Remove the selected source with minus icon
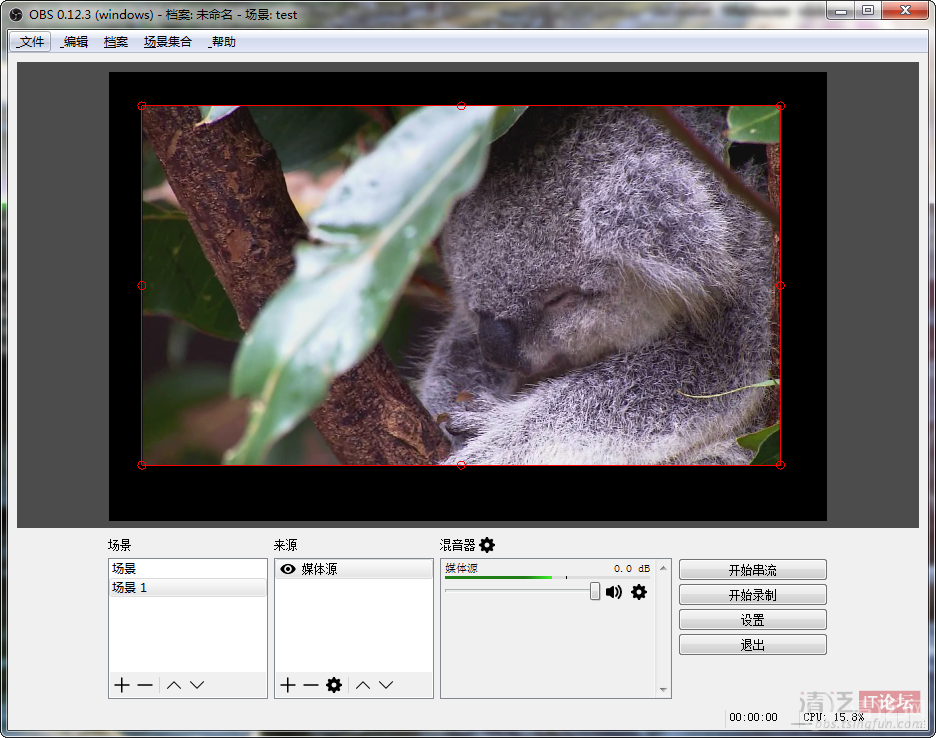936x738 pixels. point(311,685)
